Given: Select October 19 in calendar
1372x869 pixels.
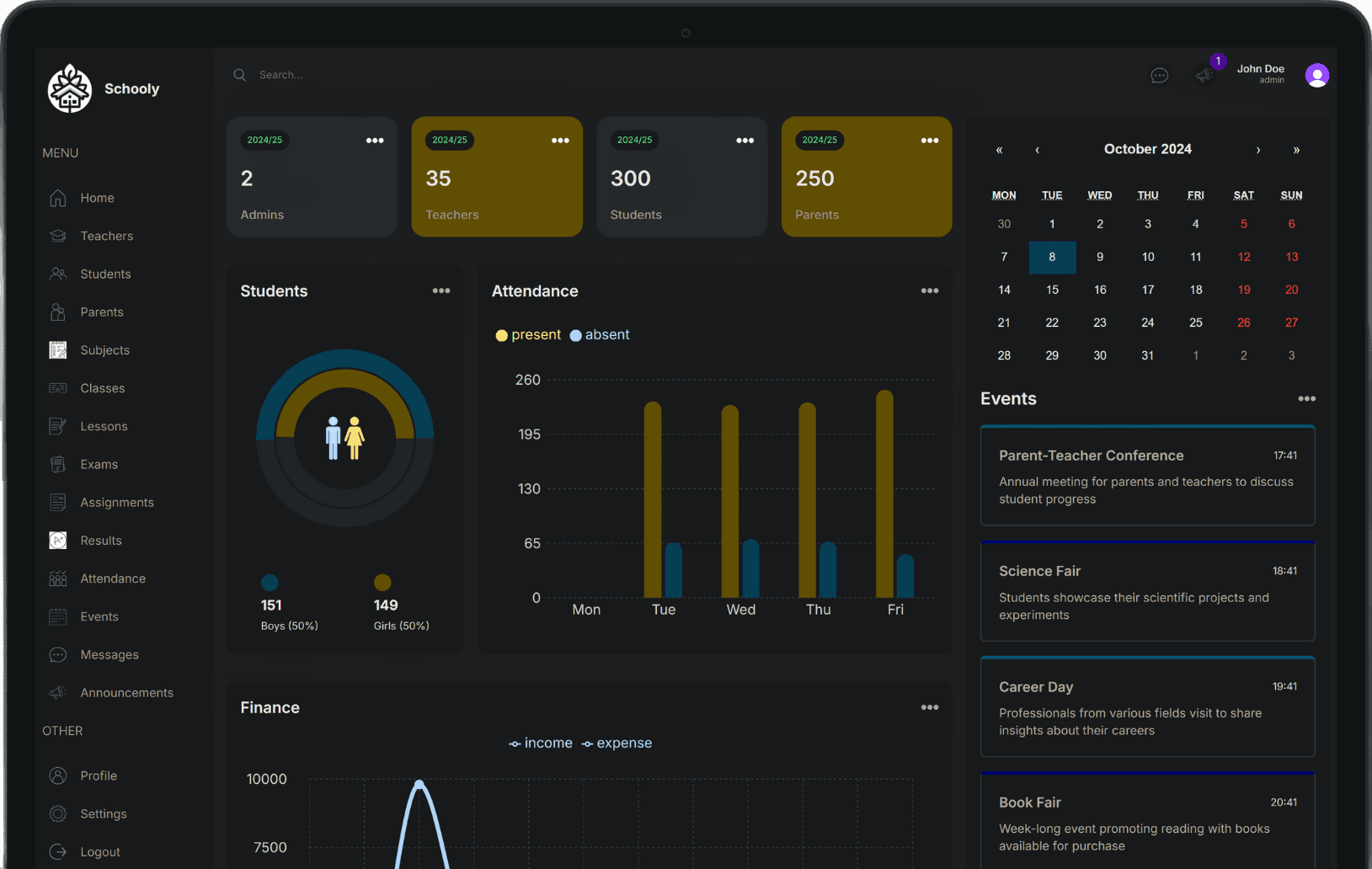Looking at the screenshot, I should [1244, 290].
